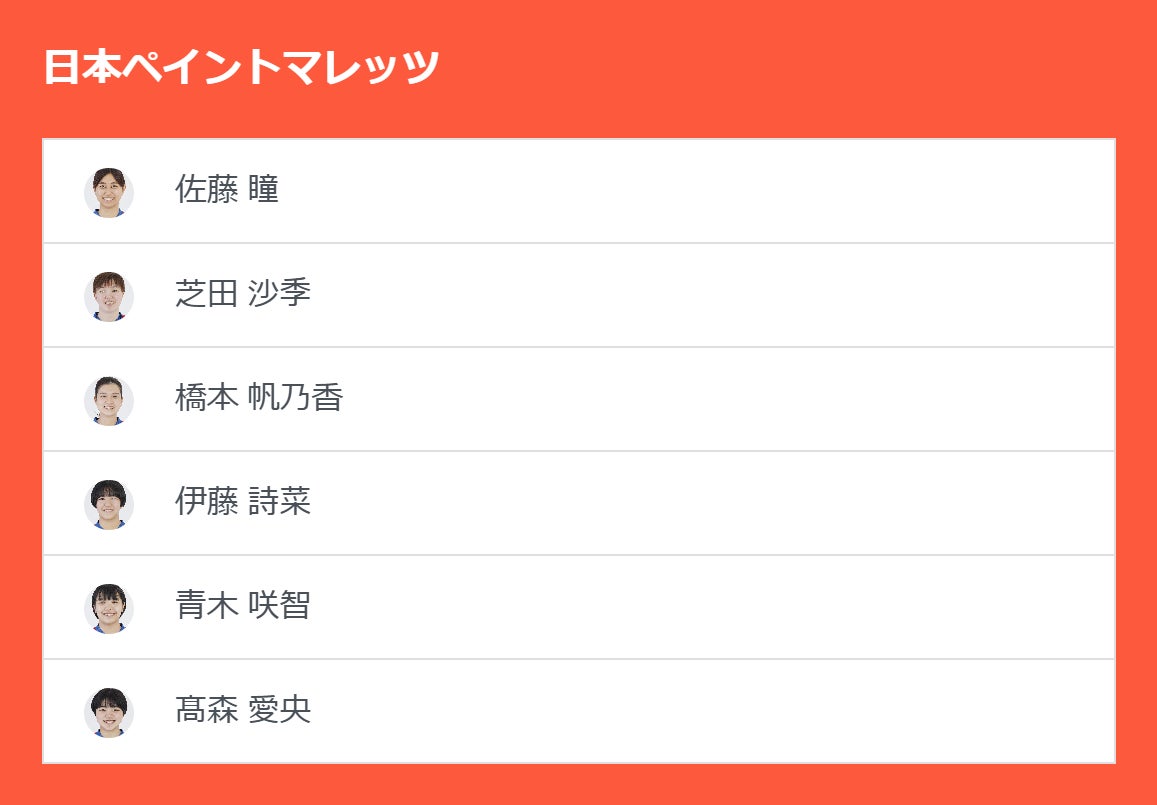Open player name 伊藤 詩菜
Screen dimensions: 1157x805
point(243,502)
